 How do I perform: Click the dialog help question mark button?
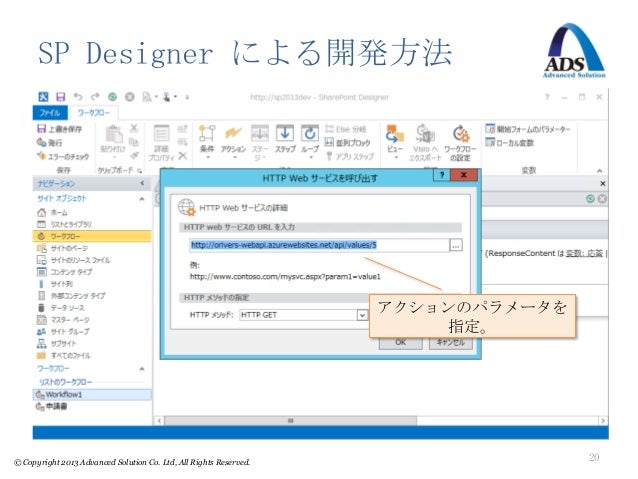(442, 175)
